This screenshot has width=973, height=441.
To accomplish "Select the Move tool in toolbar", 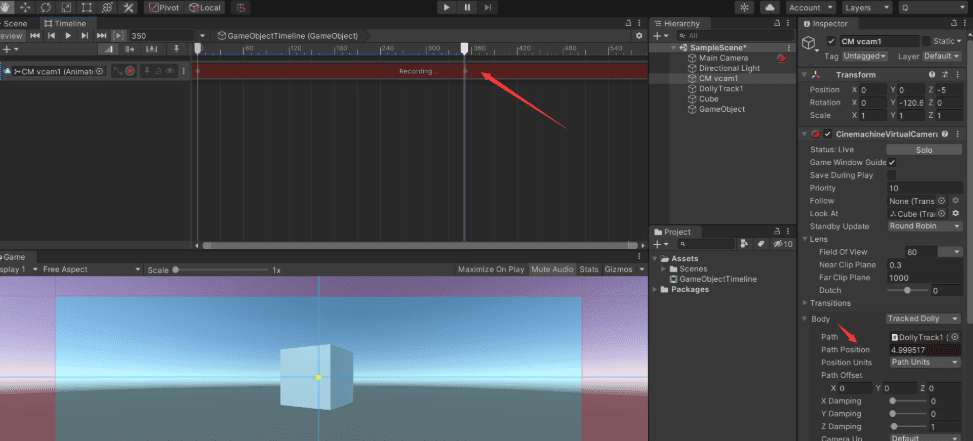I will (x=24, y=7).
